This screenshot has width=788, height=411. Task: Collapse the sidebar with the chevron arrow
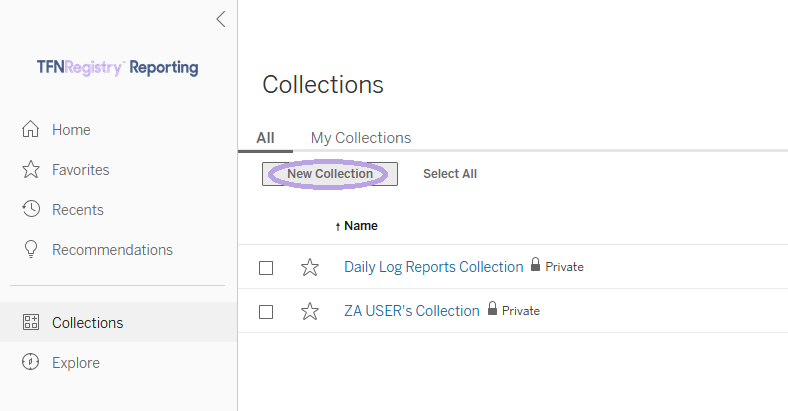(x=221, y=19)
